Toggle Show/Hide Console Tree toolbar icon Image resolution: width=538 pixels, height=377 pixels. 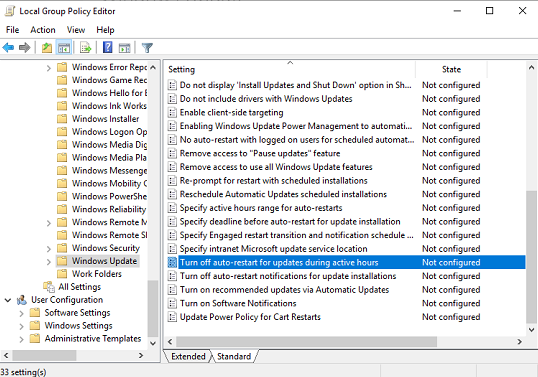[x=64, y=47]
